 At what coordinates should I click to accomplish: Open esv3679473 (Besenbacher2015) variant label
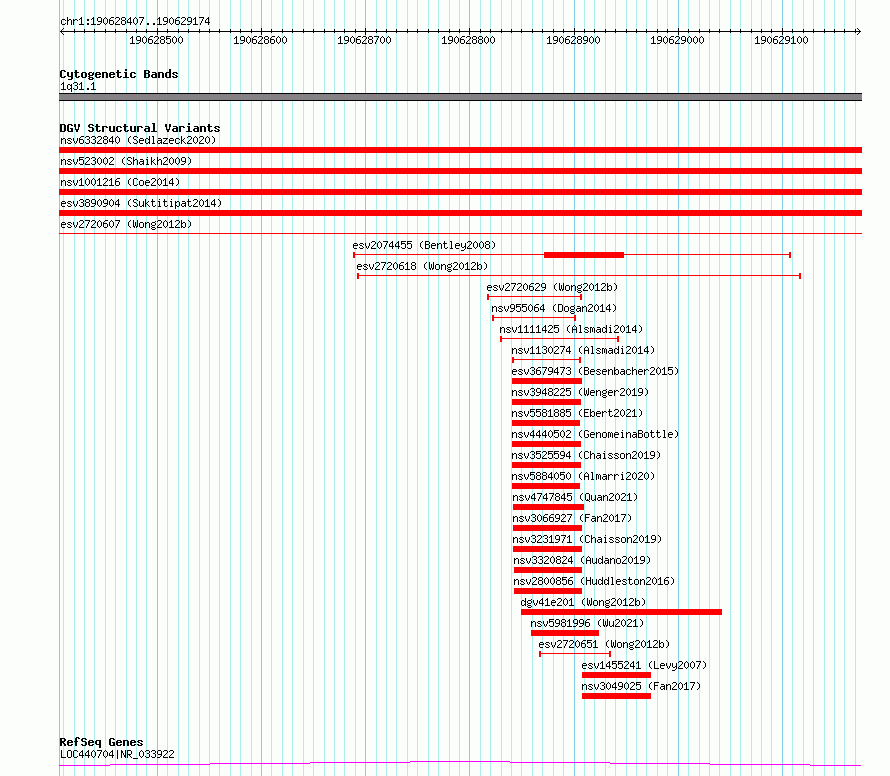595,371
